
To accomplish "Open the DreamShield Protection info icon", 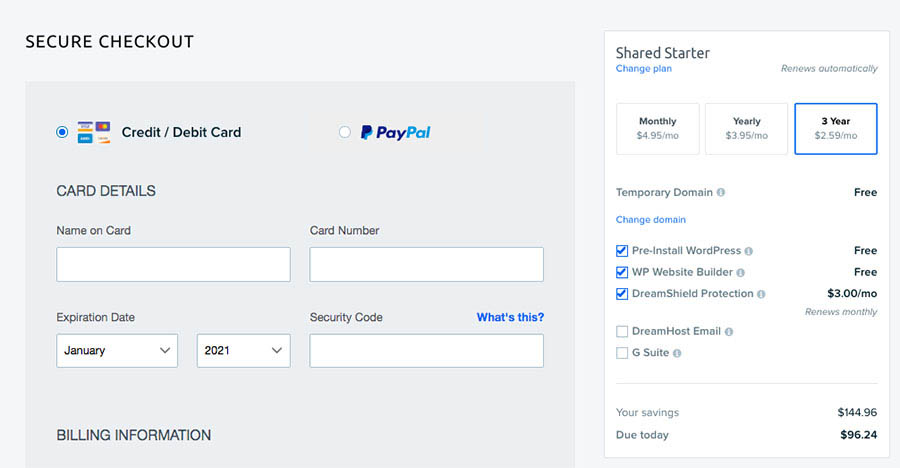I will click(x=761, y=294).
